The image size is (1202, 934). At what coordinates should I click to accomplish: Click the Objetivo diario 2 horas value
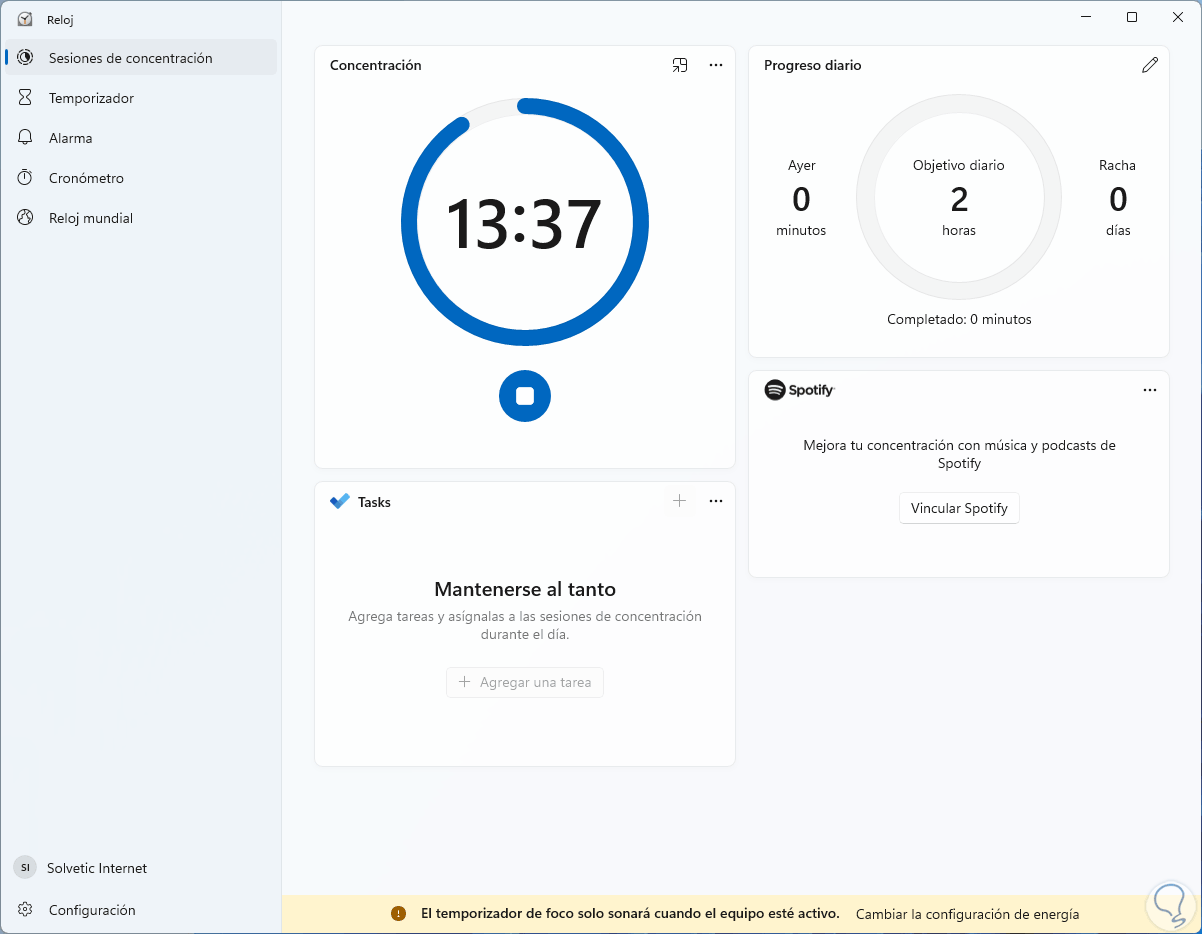pos(959,198)
